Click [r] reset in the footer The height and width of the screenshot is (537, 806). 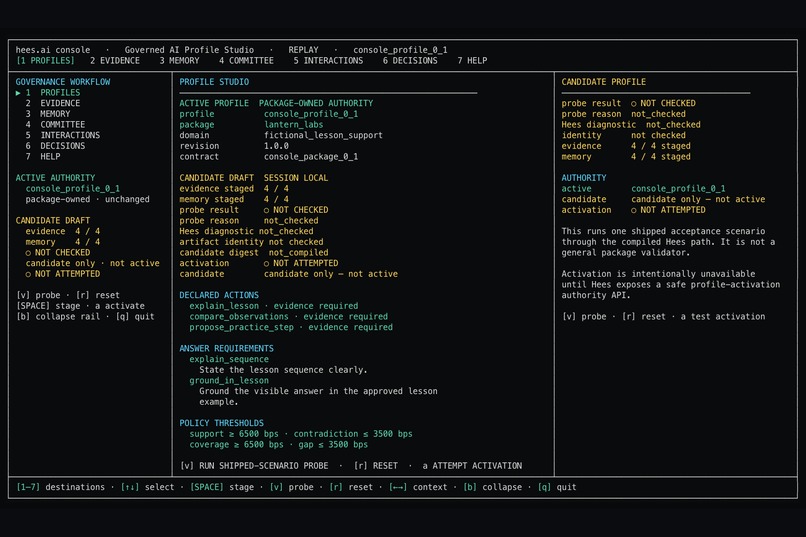tap(351, 487)
